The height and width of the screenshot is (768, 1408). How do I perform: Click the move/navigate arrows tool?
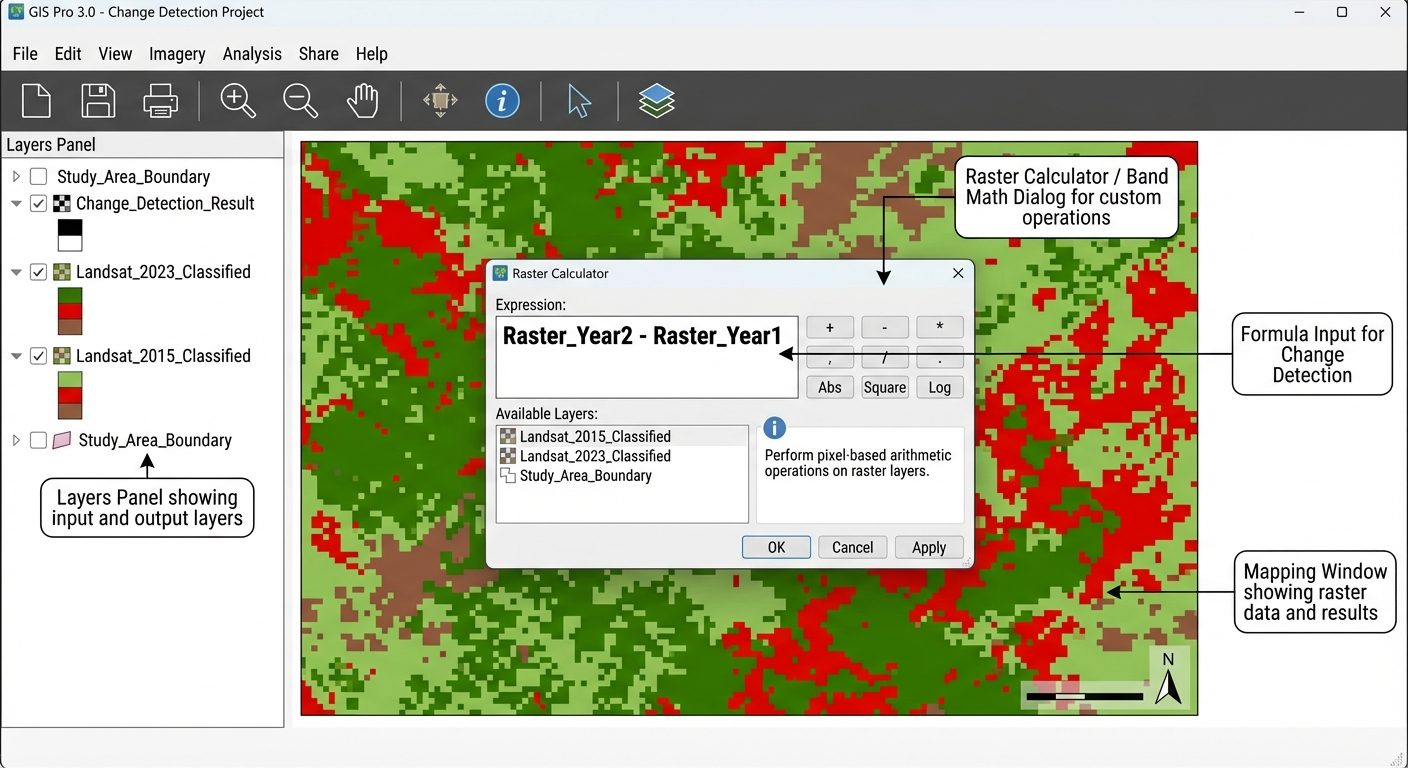point(439,100)
